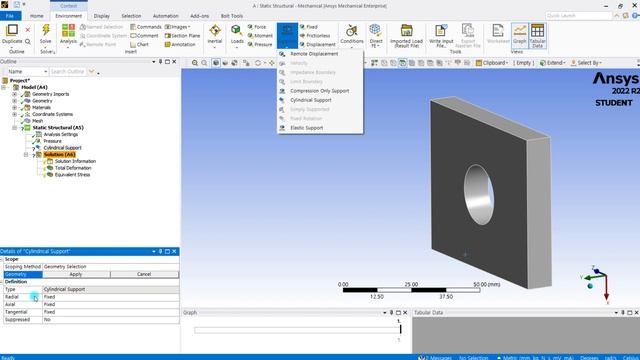Click the Solve lightning bolt icon
Screen dimensions: 640x360
(x=46, y=31)
